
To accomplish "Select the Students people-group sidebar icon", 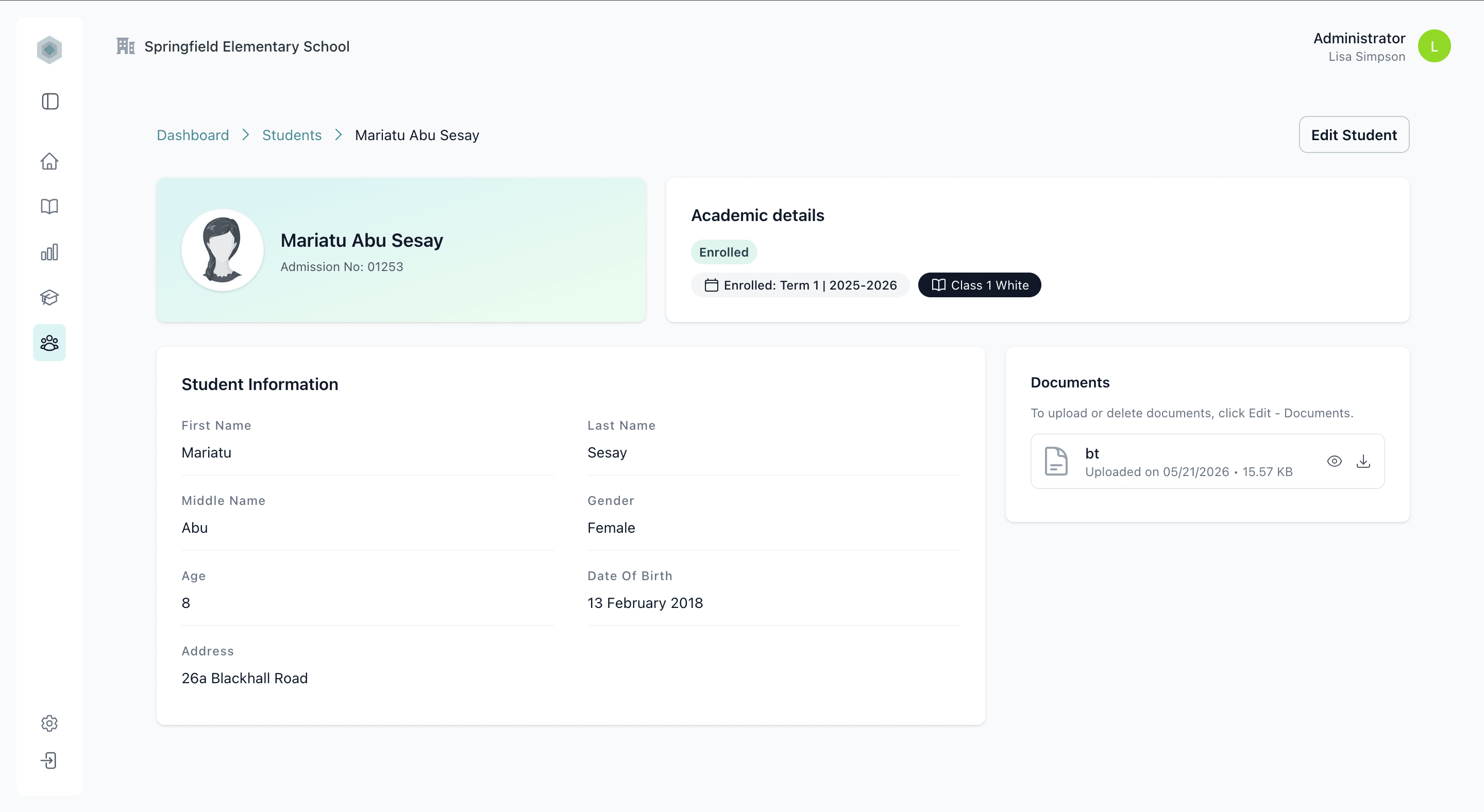I will 49,343.
